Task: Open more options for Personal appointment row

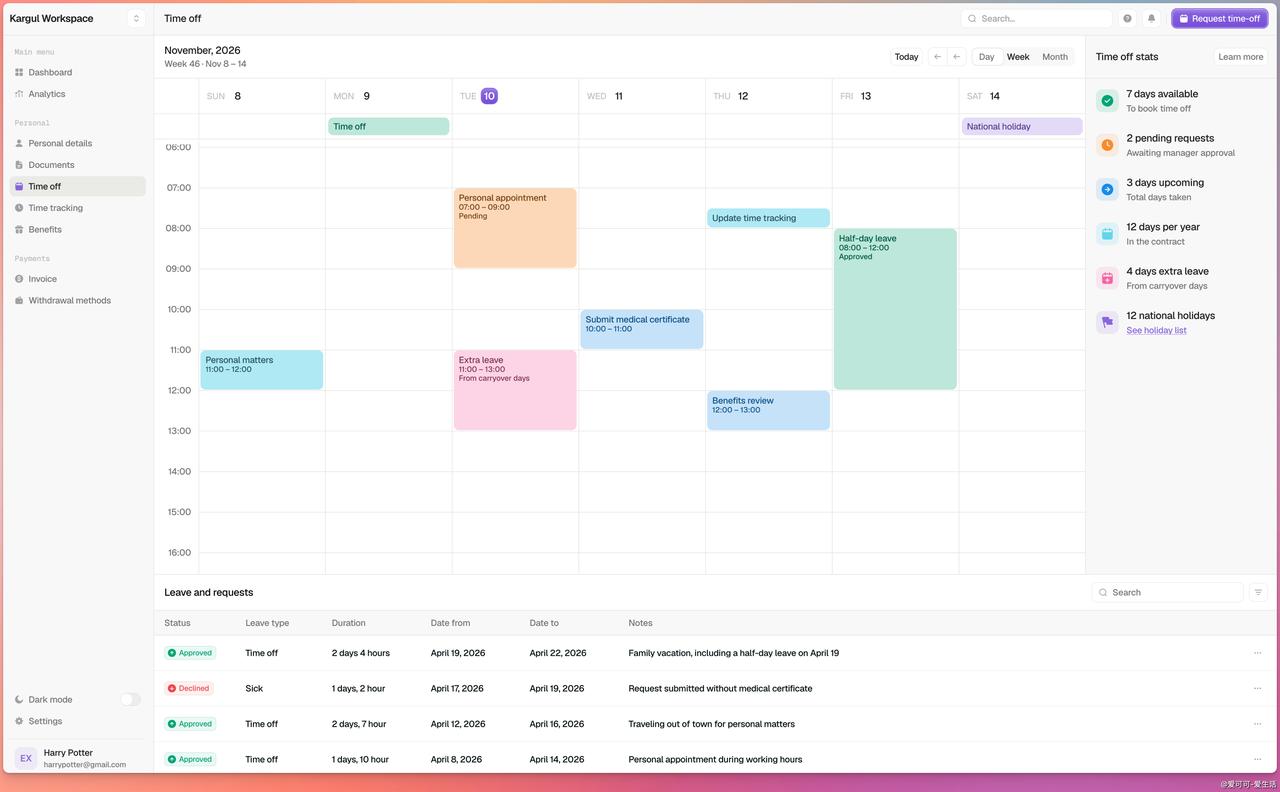Action: point(1258,759)
